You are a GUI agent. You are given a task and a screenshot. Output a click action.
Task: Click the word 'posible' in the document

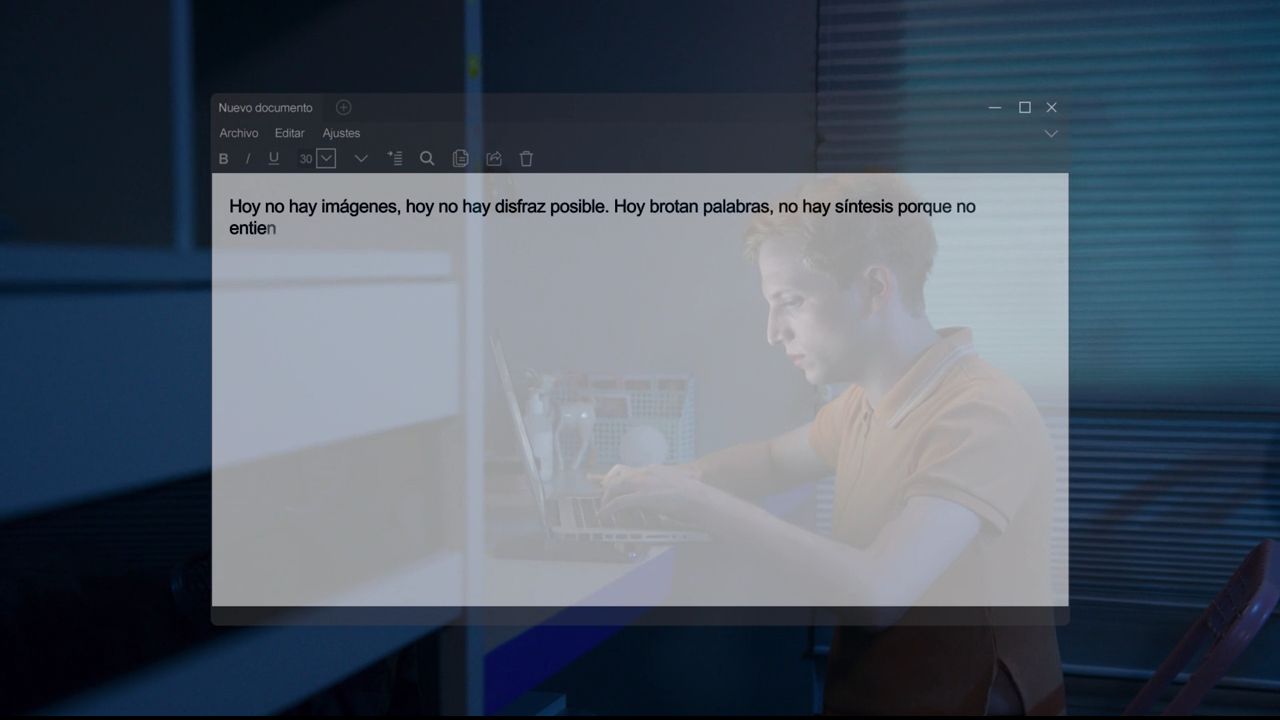[575, 207]
